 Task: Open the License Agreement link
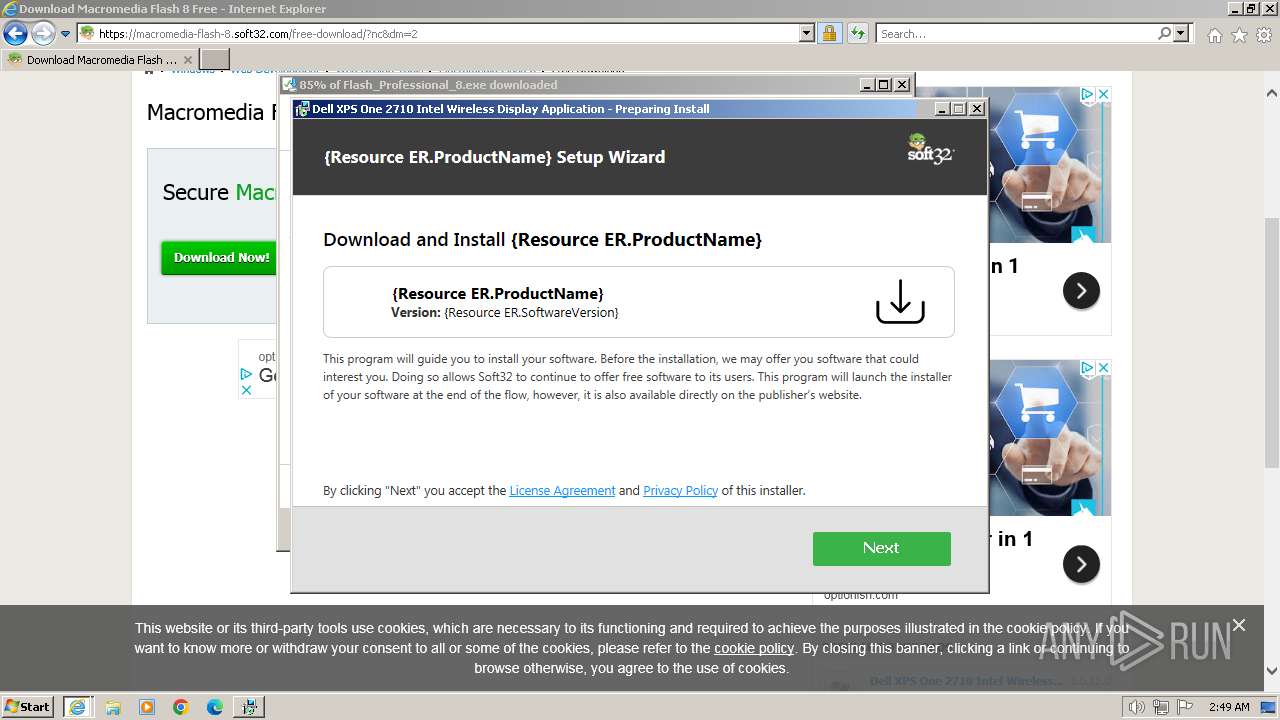pyautogui.click(x=562, y=491)
